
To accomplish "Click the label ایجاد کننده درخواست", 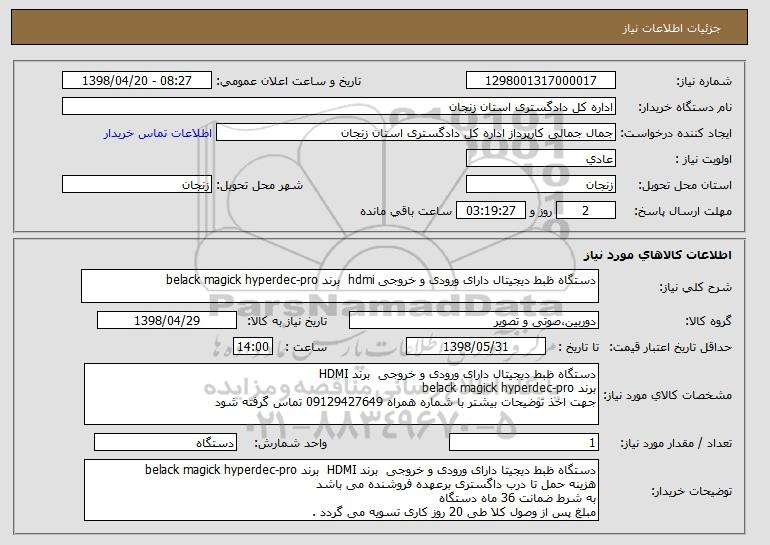I will [676, 133].
